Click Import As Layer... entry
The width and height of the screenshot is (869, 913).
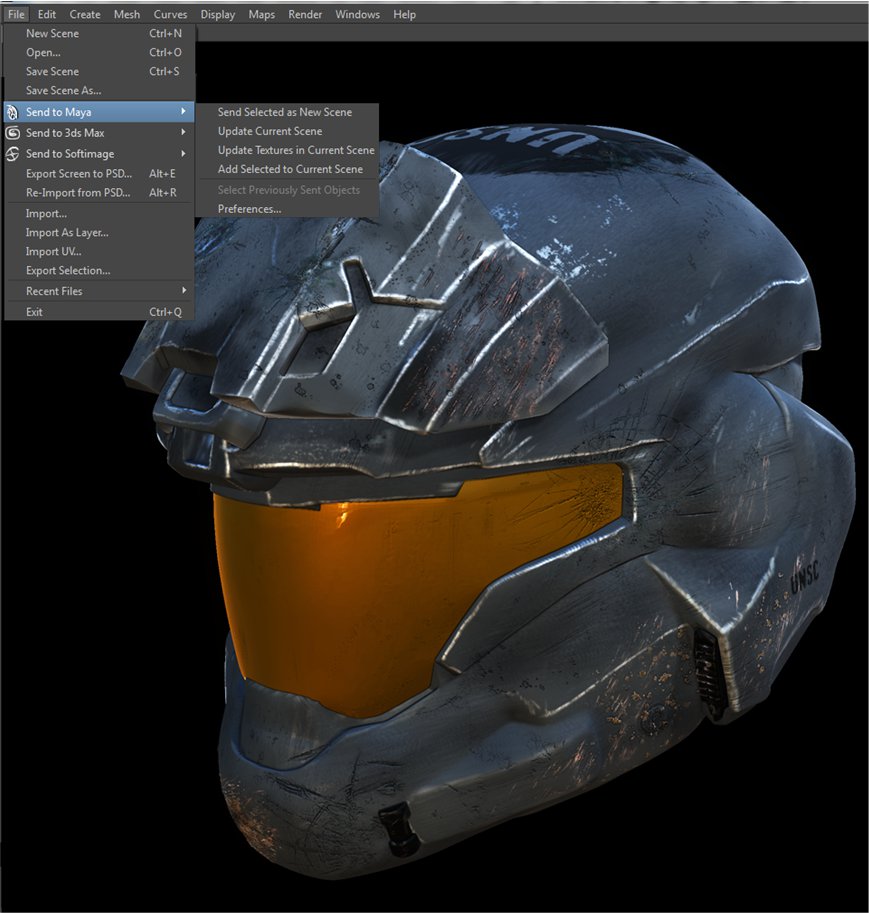pyautogui.click(x=100, y=232)
